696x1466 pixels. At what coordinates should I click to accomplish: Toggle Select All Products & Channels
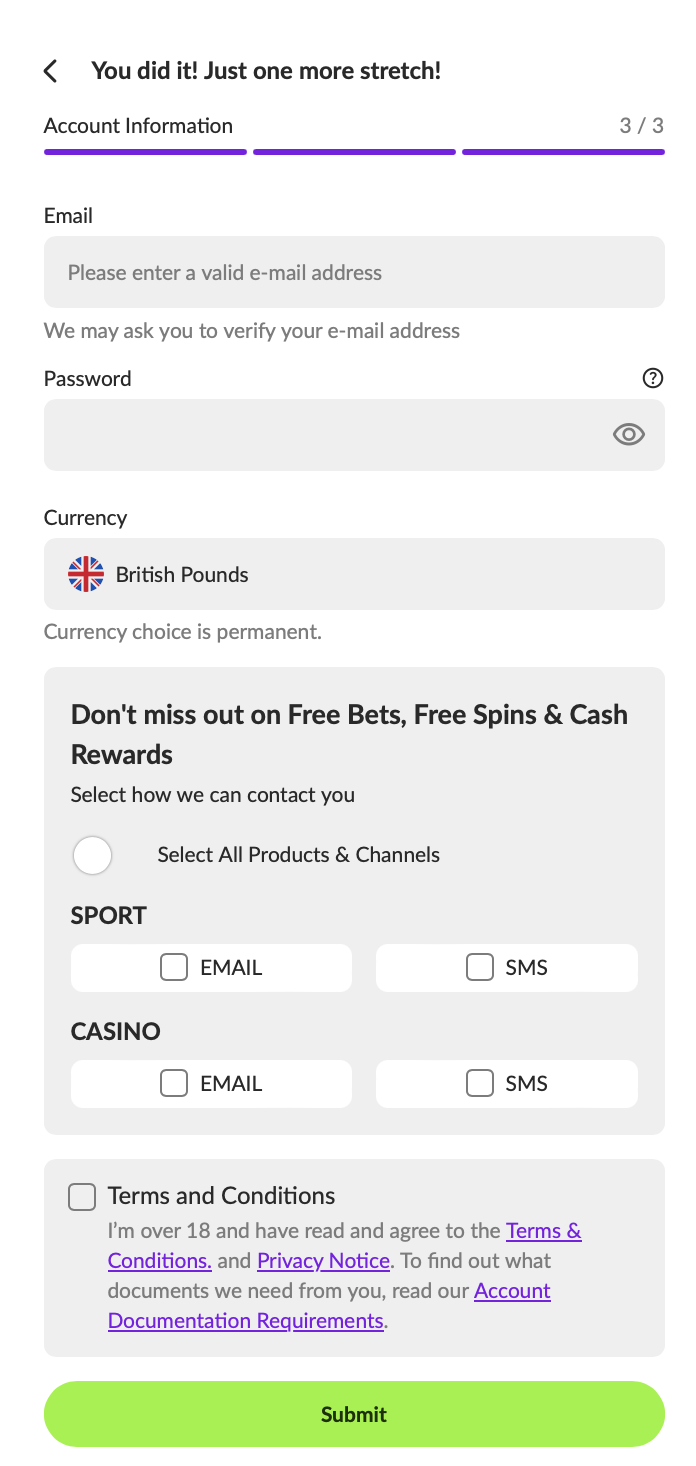92,855
